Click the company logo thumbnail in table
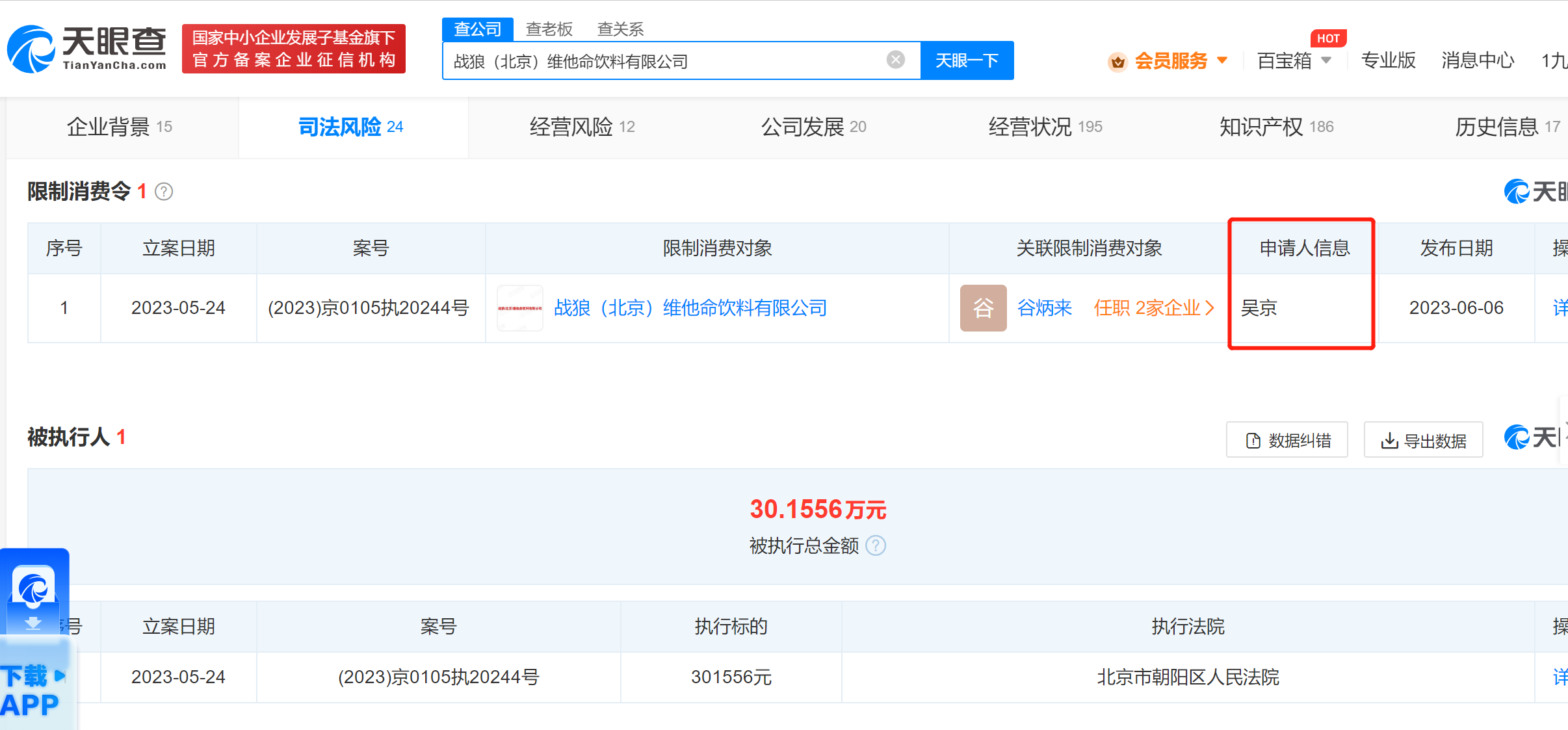 [x=519, y=308]
